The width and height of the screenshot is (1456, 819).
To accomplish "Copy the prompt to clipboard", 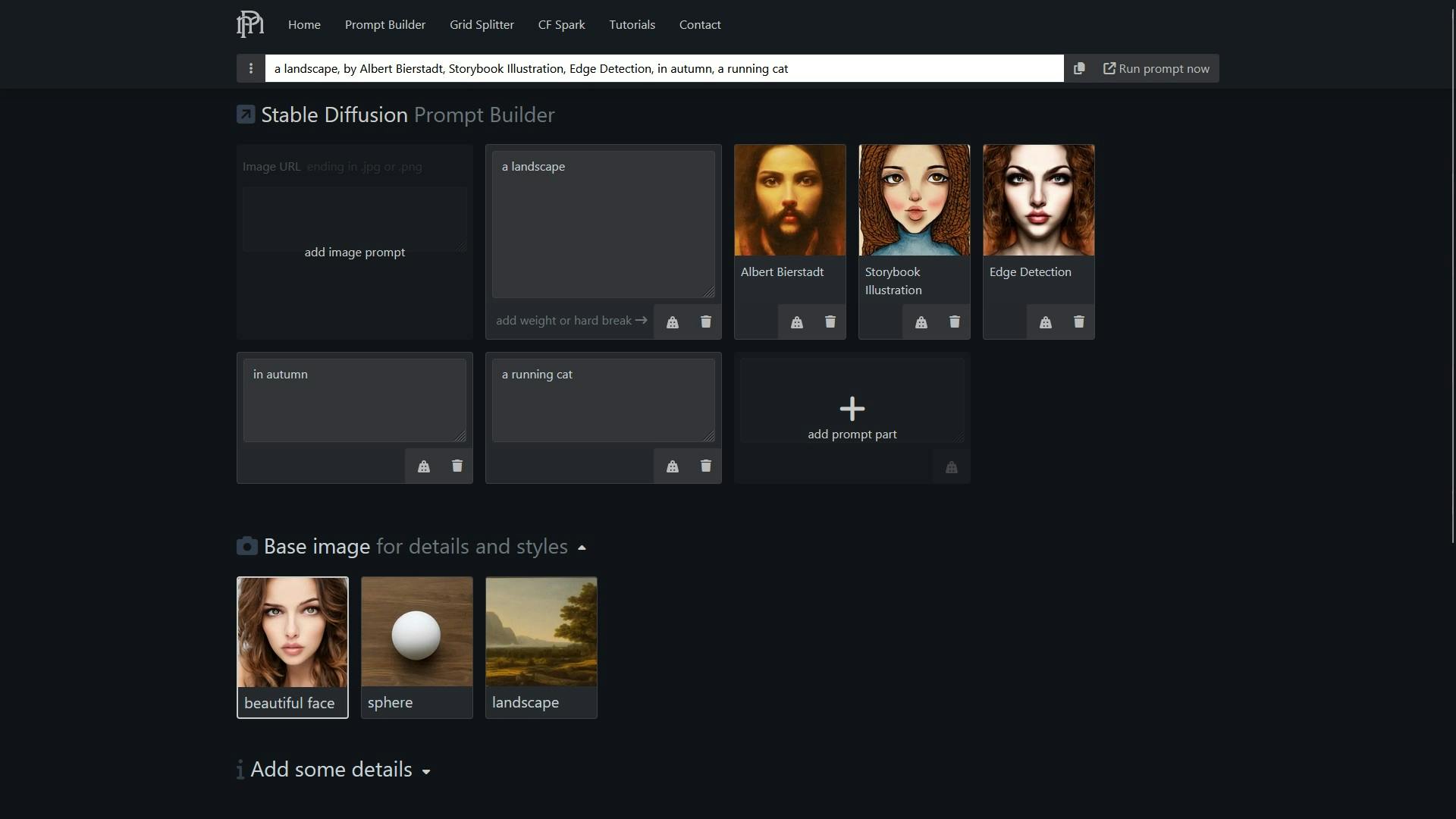I will click(1079, 68).
